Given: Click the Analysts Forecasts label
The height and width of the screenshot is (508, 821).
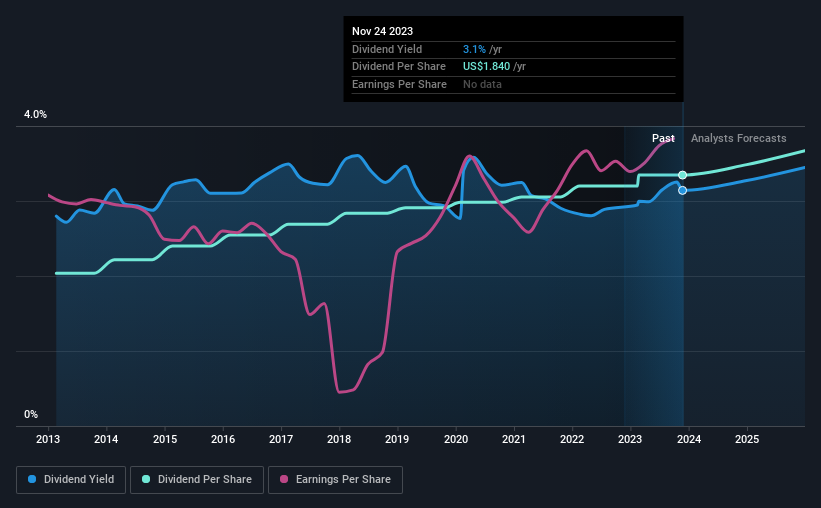Looking at the screenshot, I should point(738,138).
